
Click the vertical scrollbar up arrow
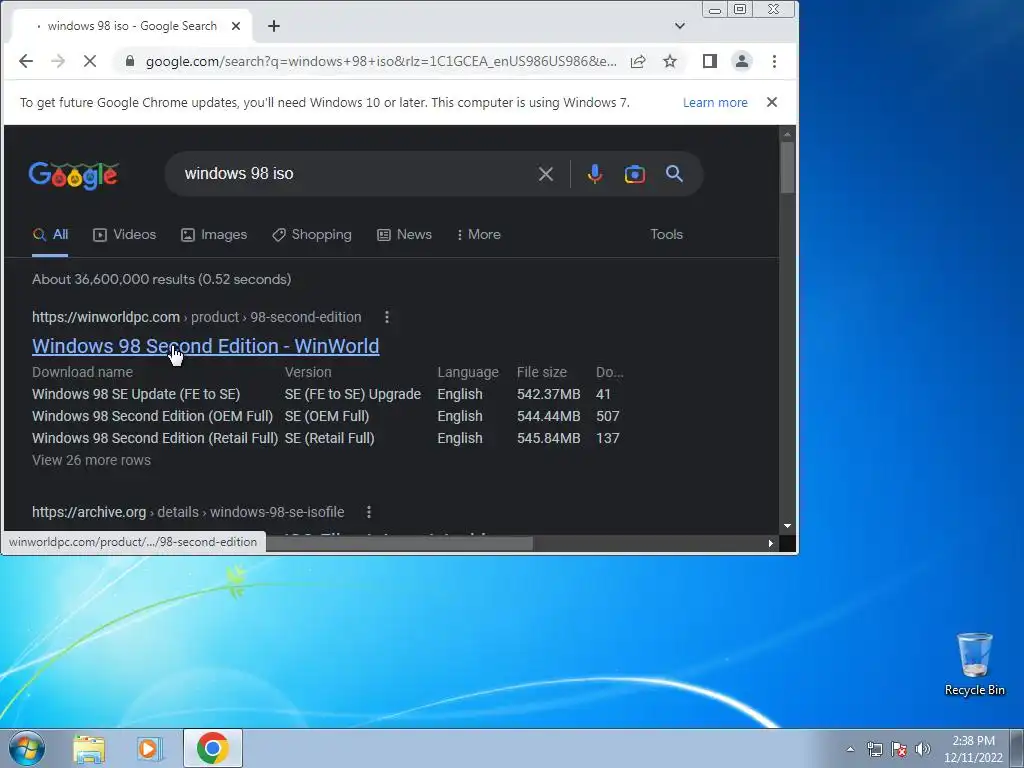(787, 134)
